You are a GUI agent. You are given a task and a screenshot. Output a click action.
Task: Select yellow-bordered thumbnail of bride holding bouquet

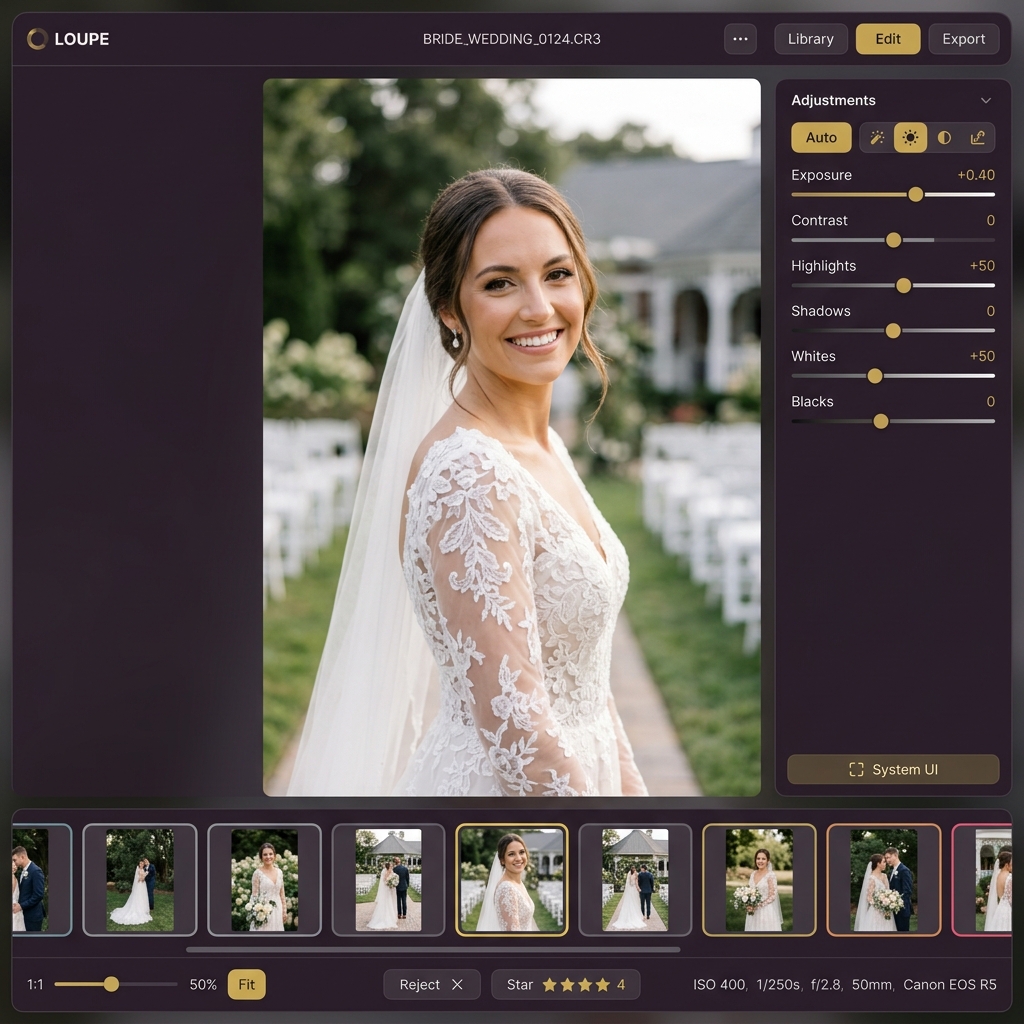click(759, 880)
